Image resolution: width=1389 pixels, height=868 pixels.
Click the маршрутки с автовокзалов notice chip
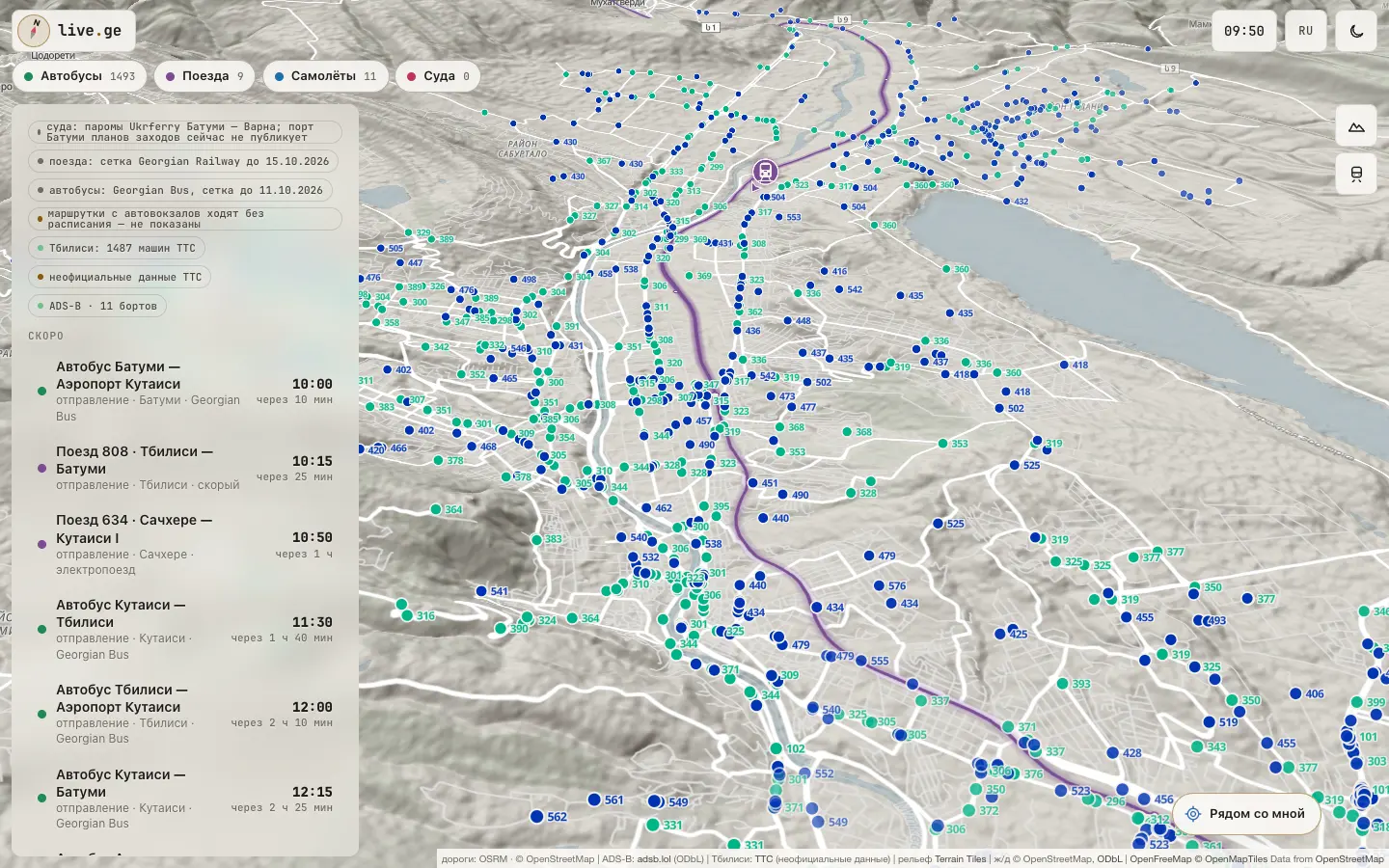coord(185,219)
